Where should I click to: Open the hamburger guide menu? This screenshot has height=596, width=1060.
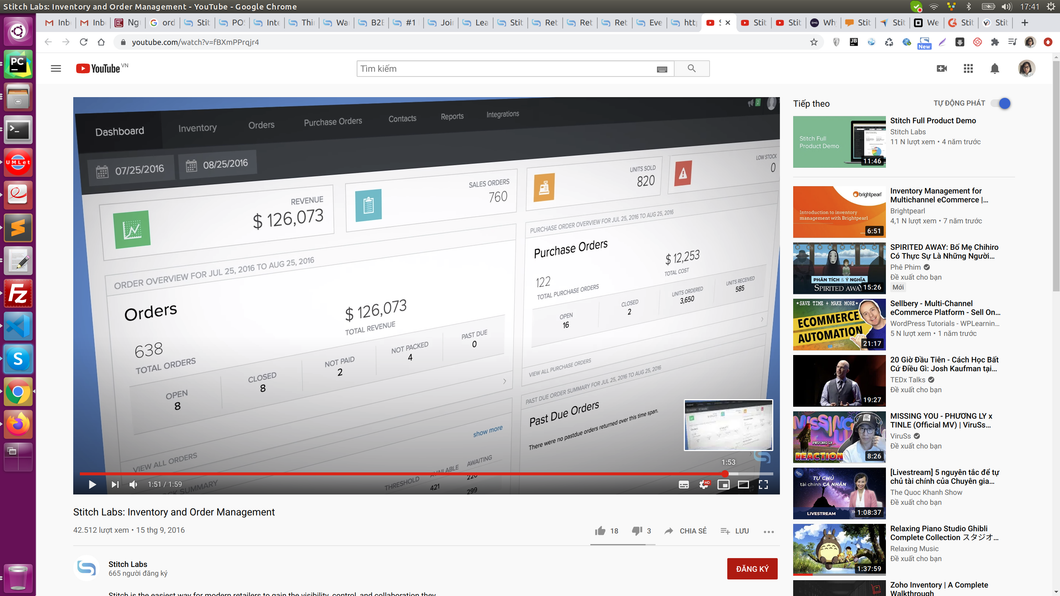[56, 69]
